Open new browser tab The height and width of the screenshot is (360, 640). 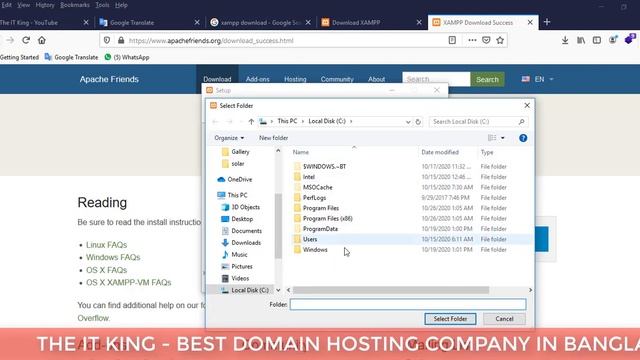coord(547,22)
